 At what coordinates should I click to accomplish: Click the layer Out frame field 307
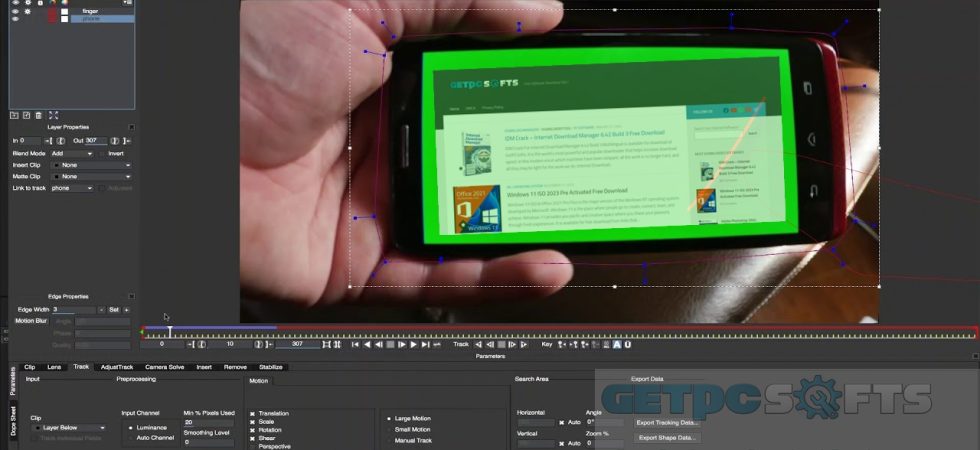pos(96,141)
